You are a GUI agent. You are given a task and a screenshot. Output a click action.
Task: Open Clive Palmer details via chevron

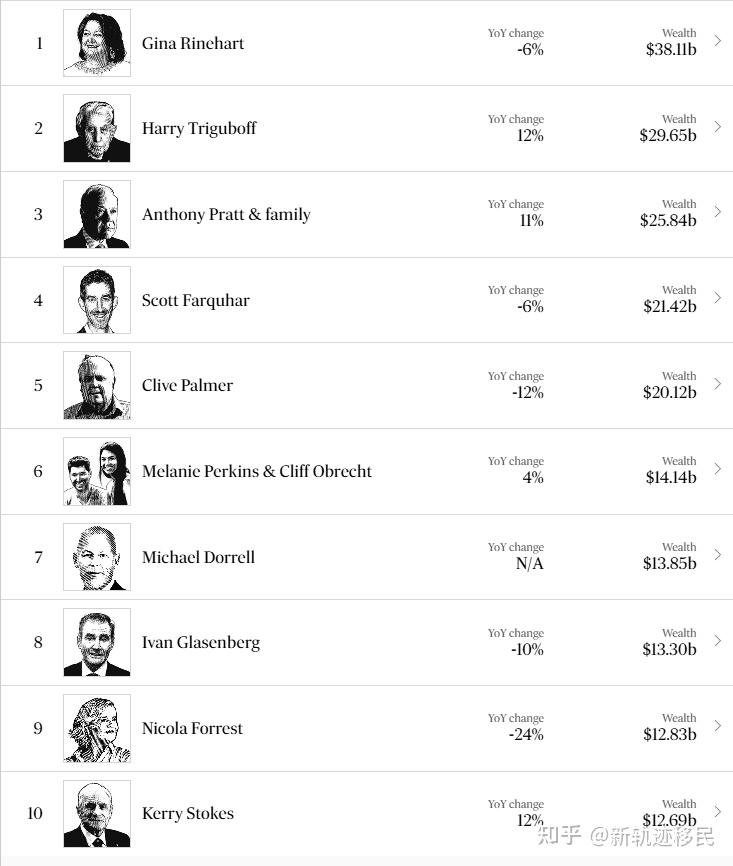[x=718, y=384]
